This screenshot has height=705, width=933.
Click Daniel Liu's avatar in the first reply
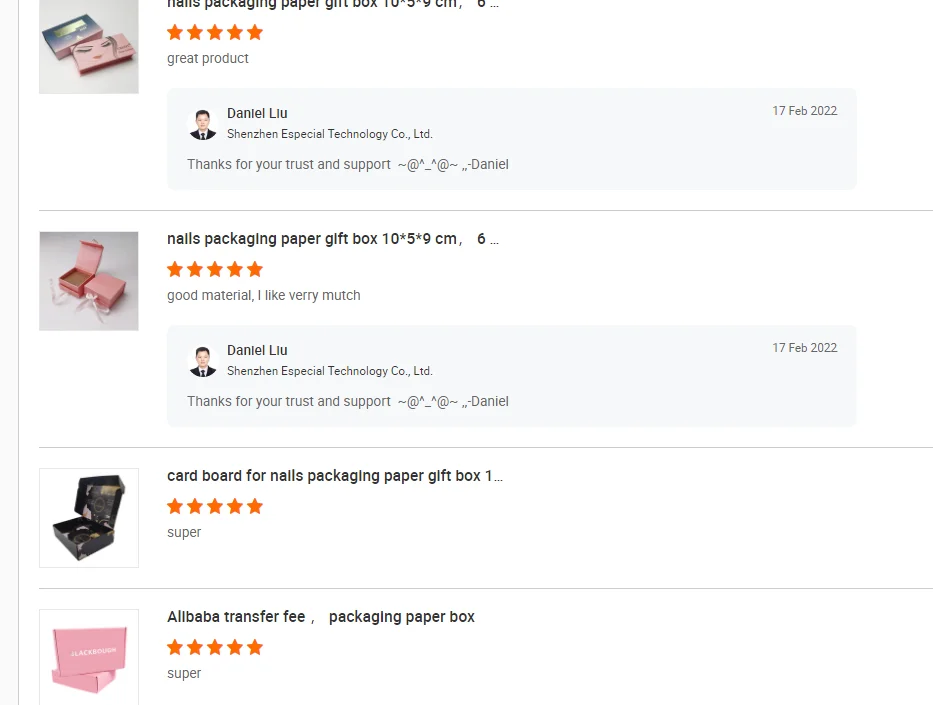[203, 124]
